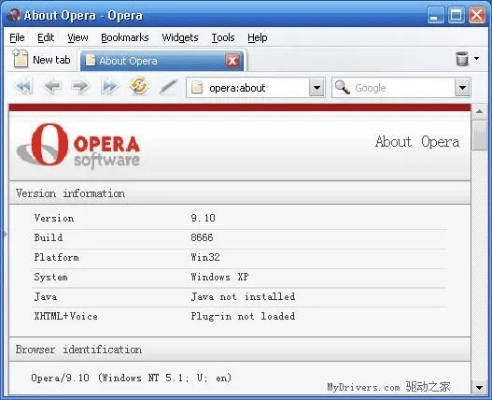Click the 'Version information' heading
Image resolution: width=492 pixels, height=400 pixels.
pyautogui.click(x=70, y=193)
